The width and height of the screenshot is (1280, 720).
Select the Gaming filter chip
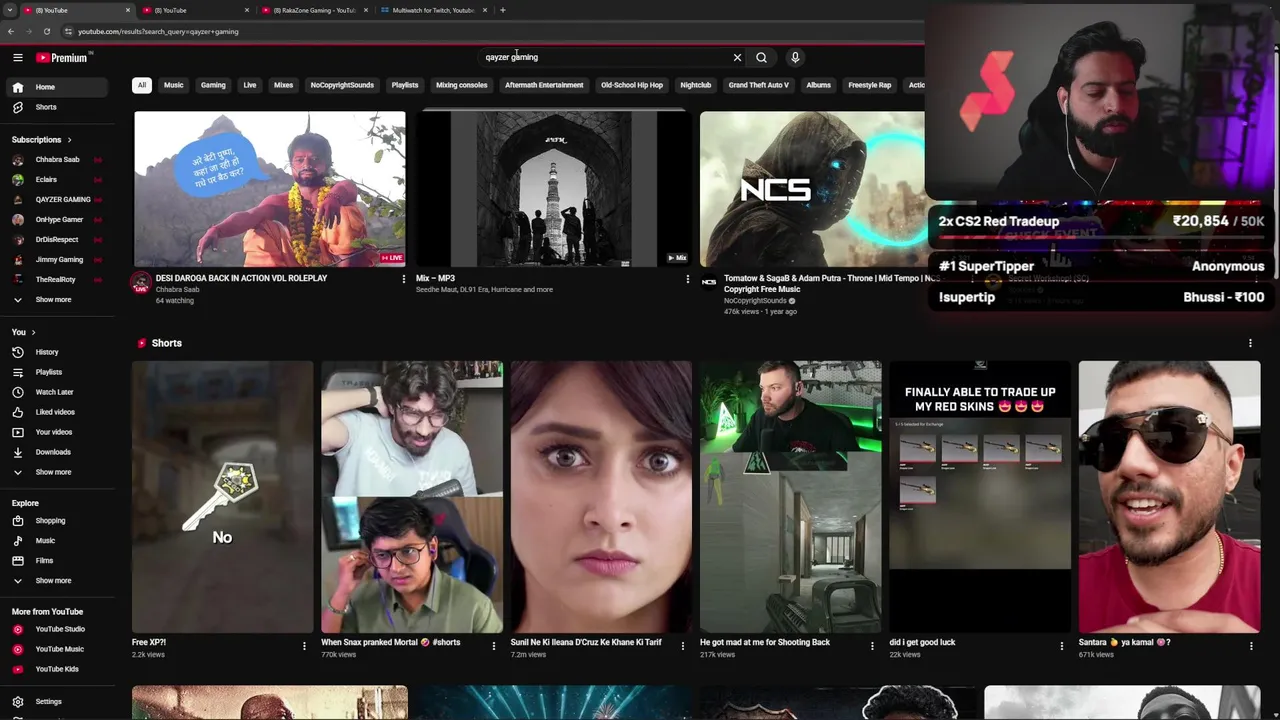tap(213, 85)
